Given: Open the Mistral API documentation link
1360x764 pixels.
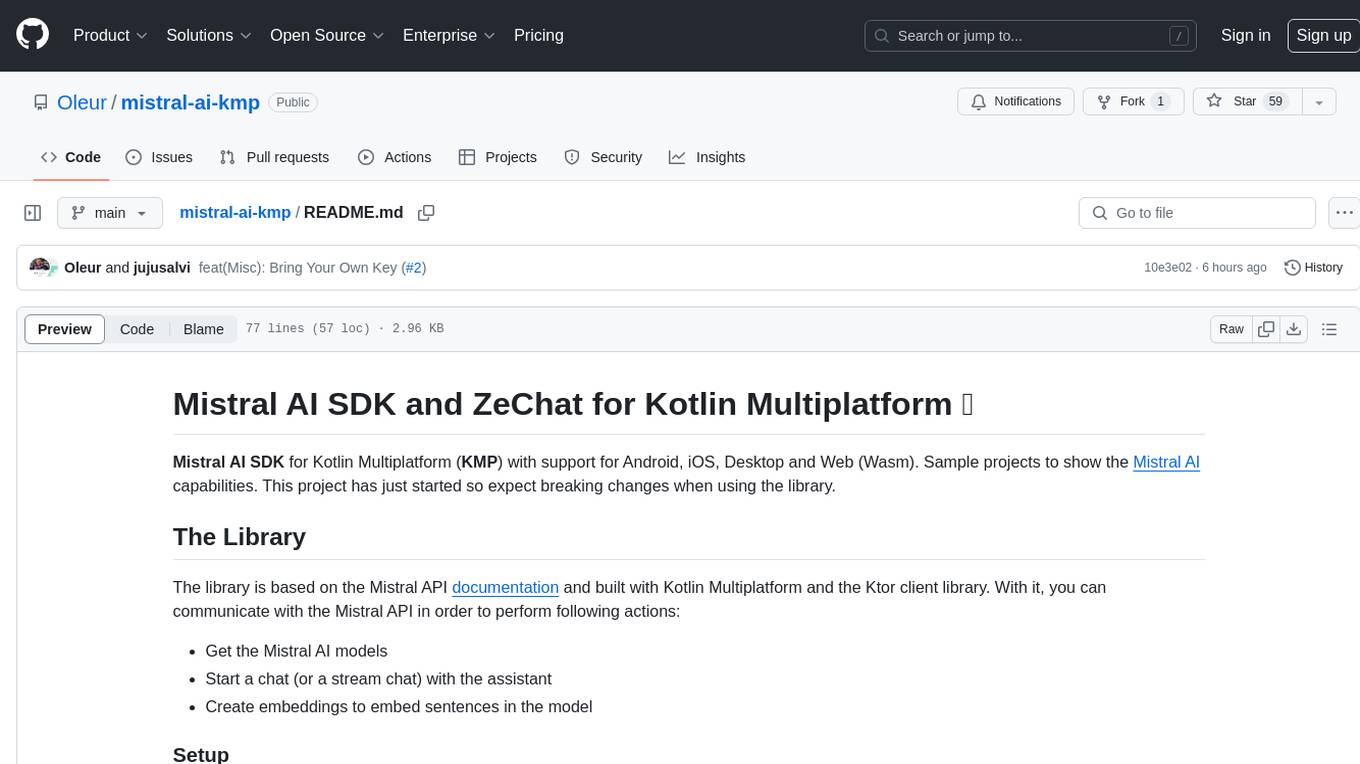Looking at the screenshot, I should click(505, 587).
